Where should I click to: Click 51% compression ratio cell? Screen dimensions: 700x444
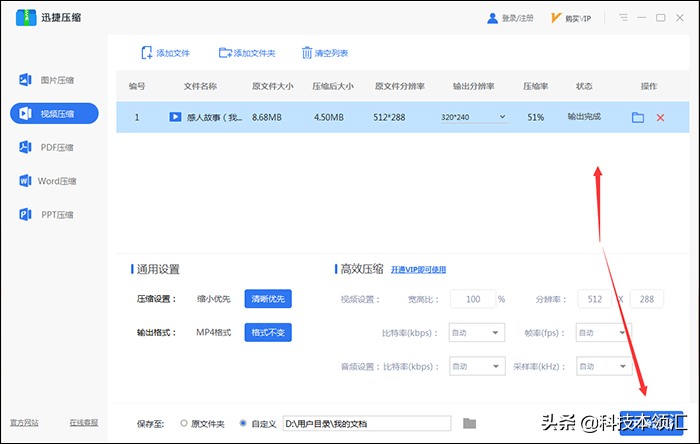(535, 117)
